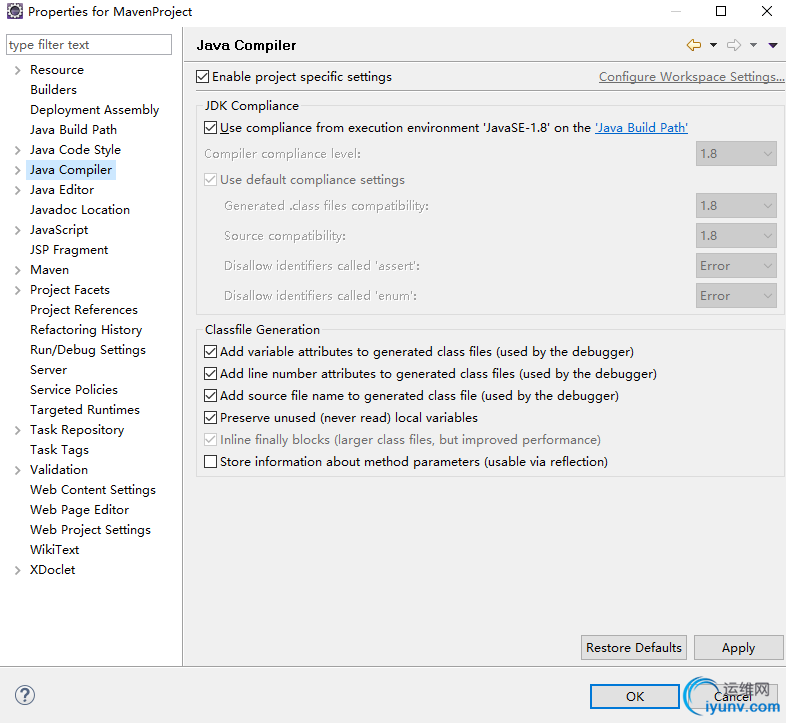Toggle Use default compliance settings checkbox
Viewport: 786px width, 723px height.
pos(211,180)
